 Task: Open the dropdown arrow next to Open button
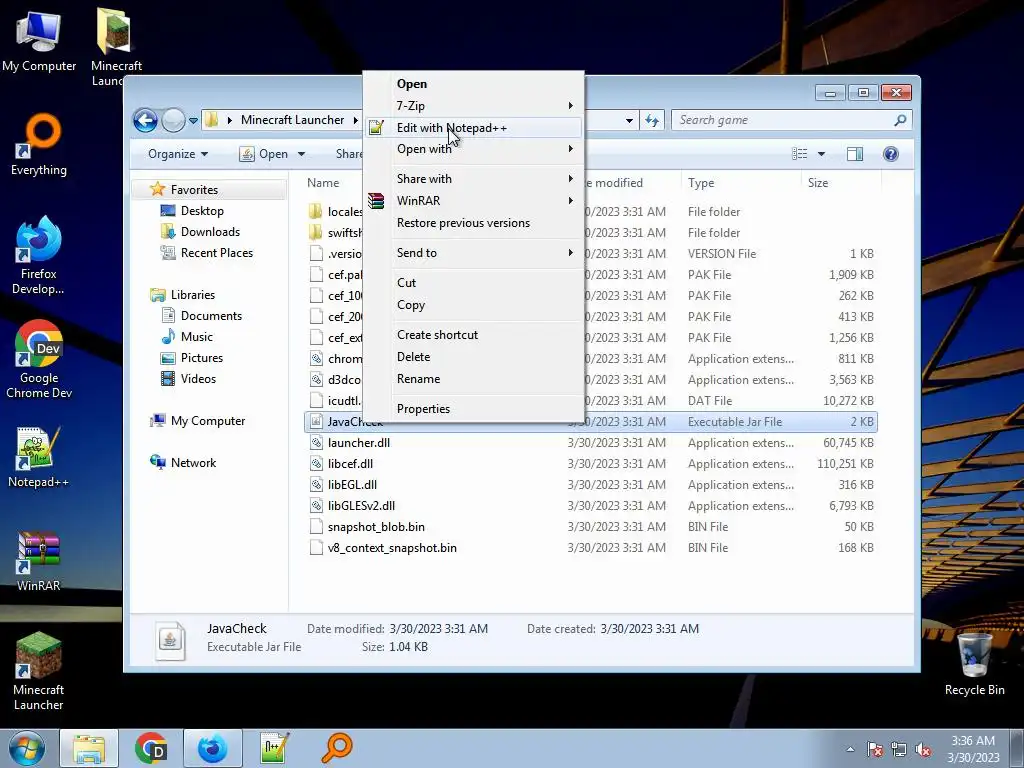301,154
